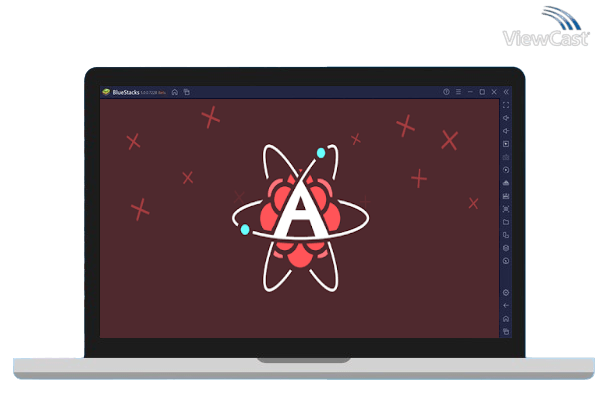The width and height of the screenshot is (602, 414).
Task: Toggle fullscreen mode in BlueStacks sidebar
Action: [506, 105]
